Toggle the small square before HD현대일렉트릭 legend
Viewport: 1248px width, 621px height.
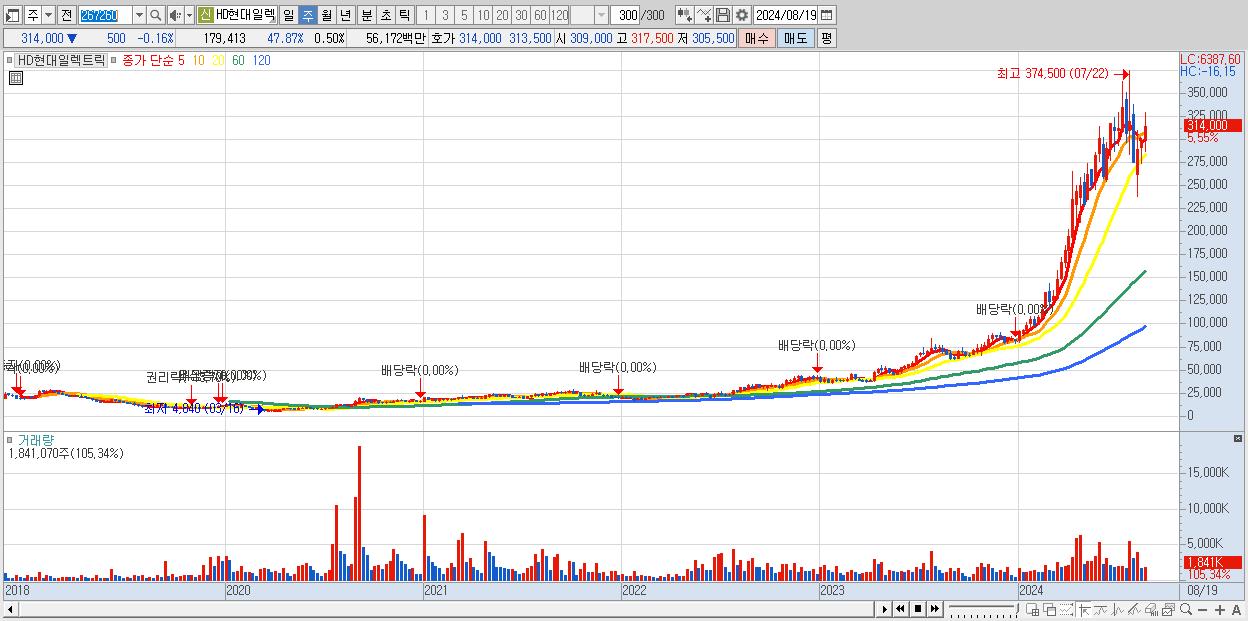click(x=10, y=60)
